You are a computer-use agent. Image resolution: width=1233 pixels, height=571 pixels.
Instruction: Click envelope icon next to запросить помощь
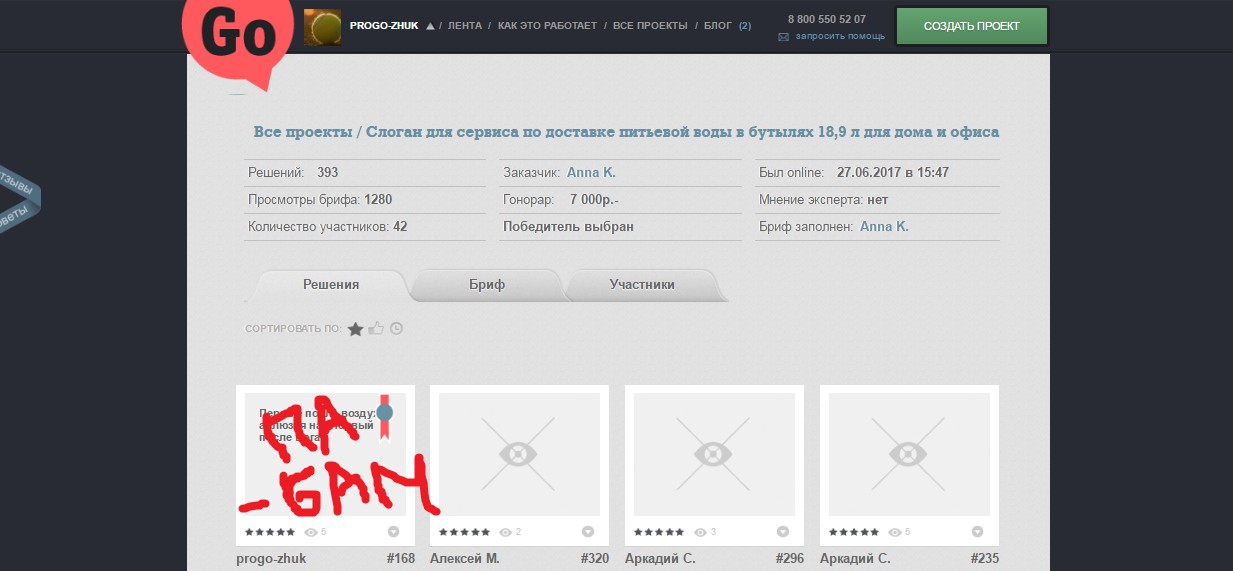[784, 37]
